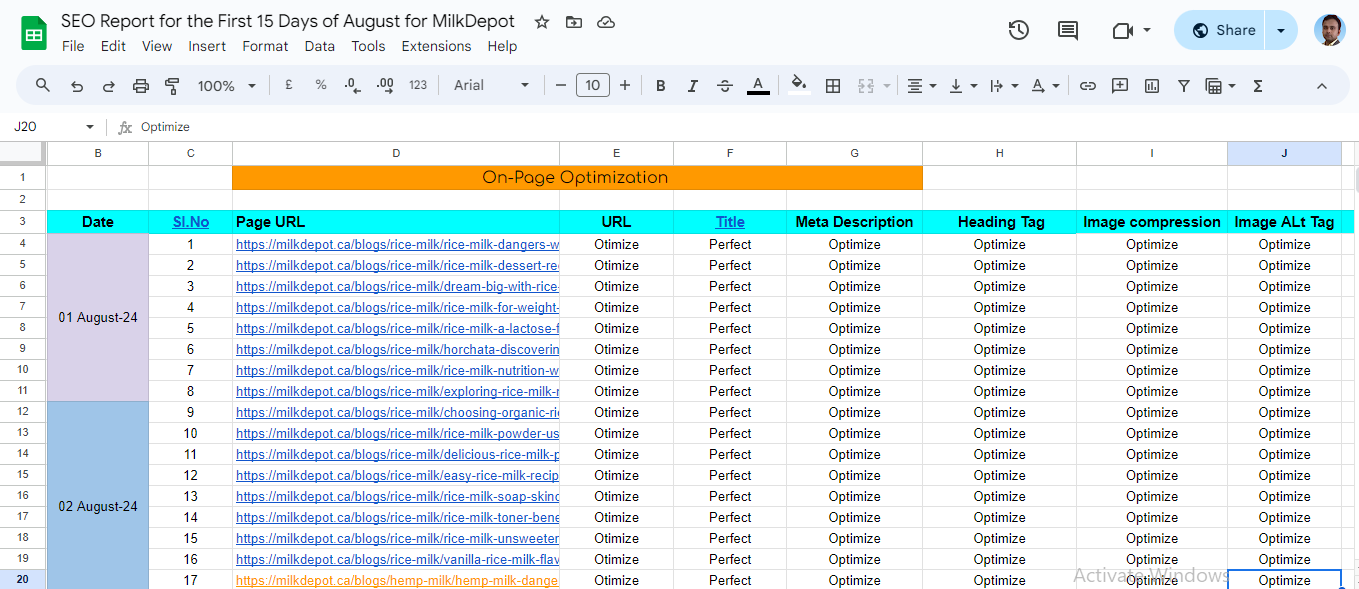
Task: Click the Title column header link
Action: 730,222
